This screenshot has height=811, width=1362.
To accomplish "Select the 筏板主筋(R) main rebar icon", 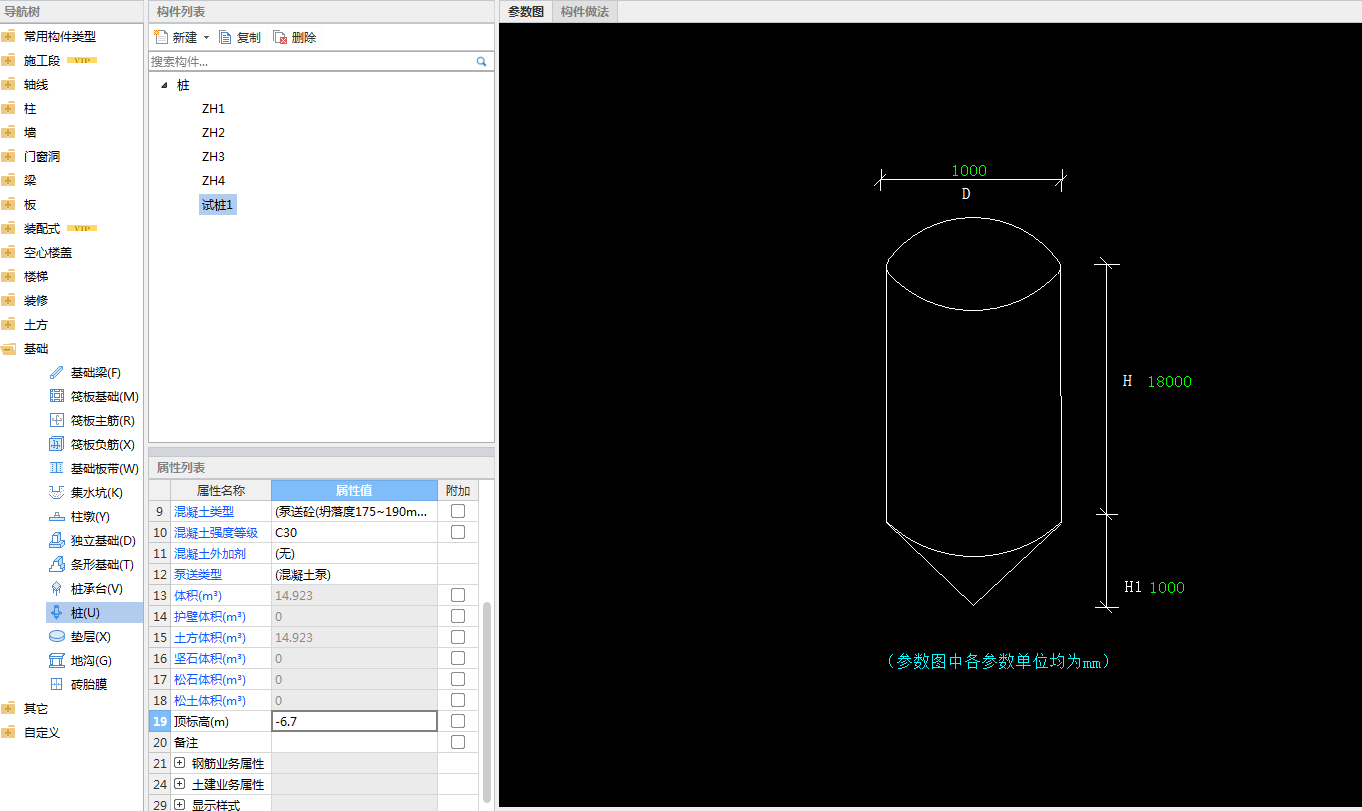I will pos(57,420).
